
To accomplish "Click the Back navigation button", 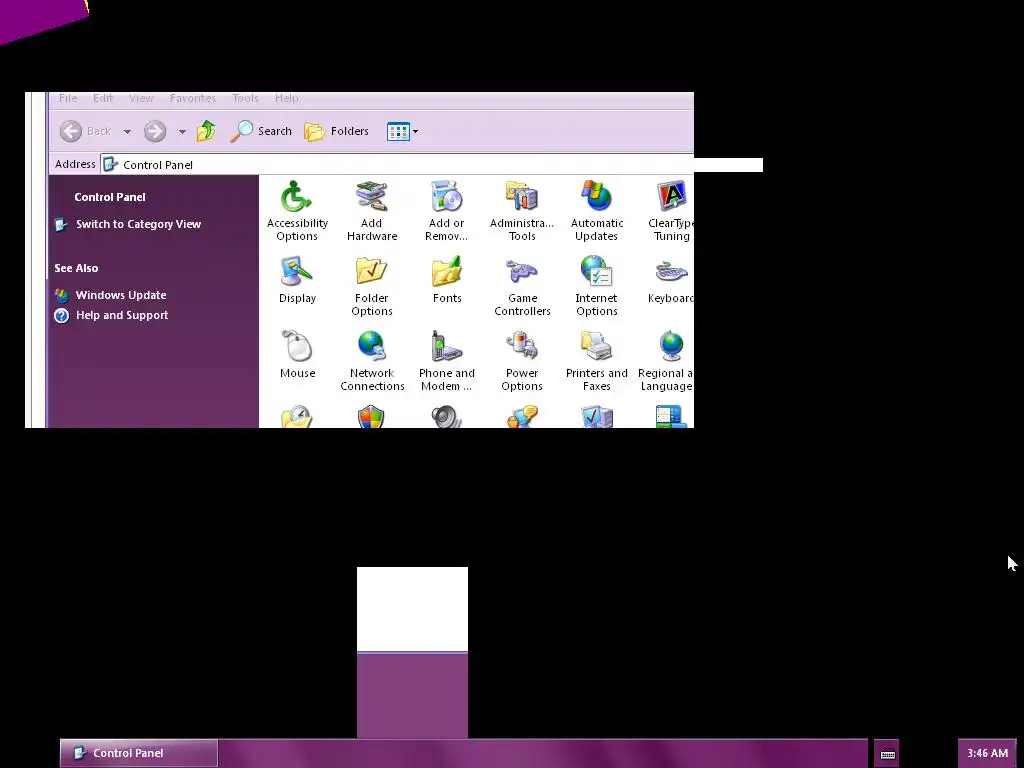I will click(86, 131).
